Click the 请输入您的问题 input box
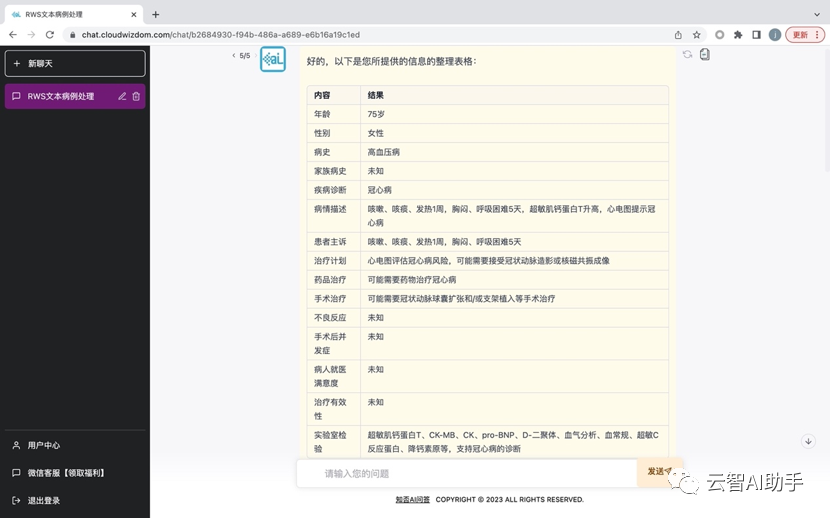This screenshot has width=830, height=518. 467,473
